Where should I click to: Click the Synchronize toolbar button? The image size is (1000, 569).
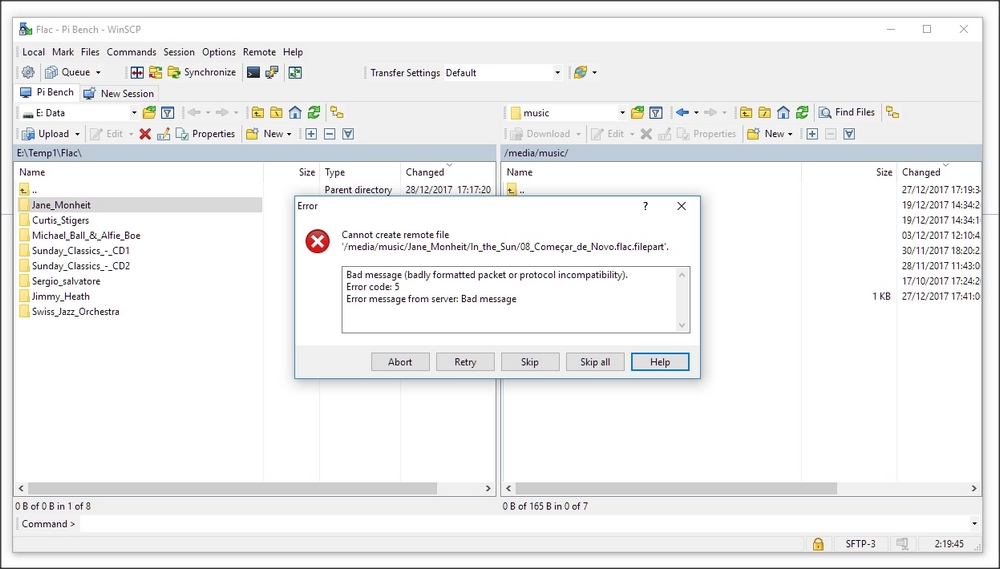202,72
